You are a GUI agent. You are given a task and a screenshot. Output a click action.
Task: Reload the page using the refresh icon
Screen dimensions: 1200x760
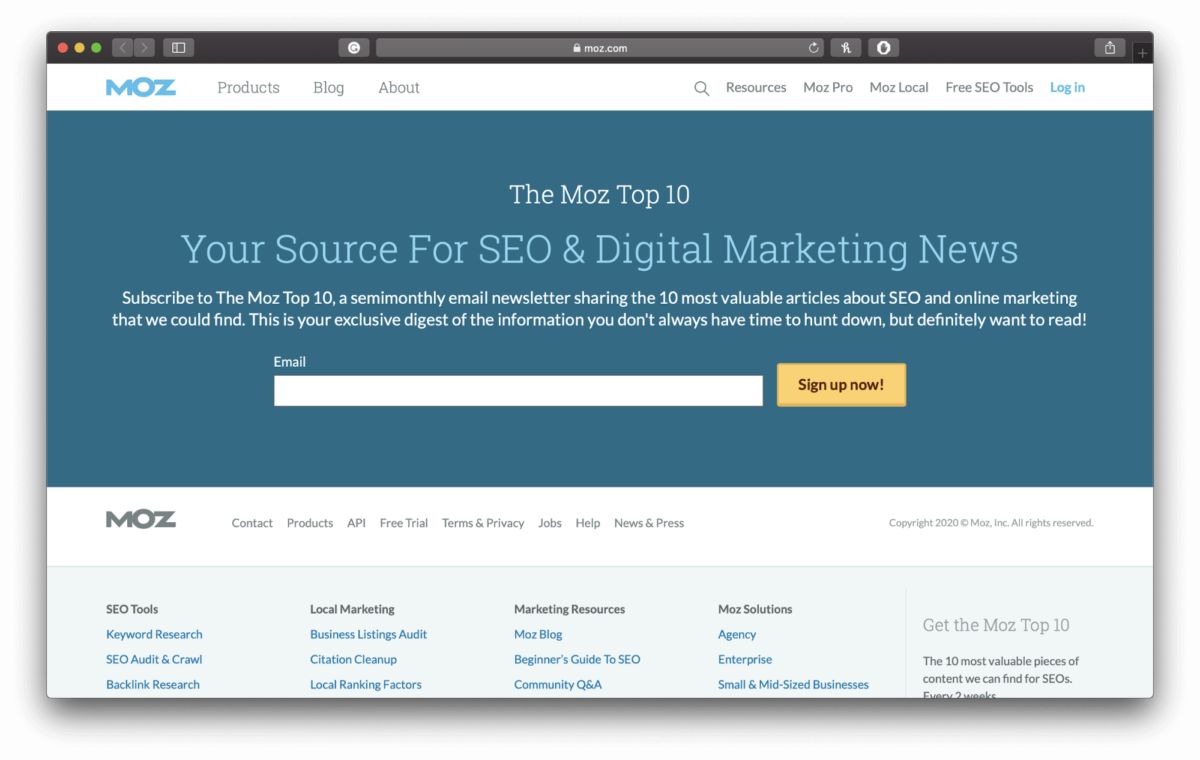click(813, 47)
